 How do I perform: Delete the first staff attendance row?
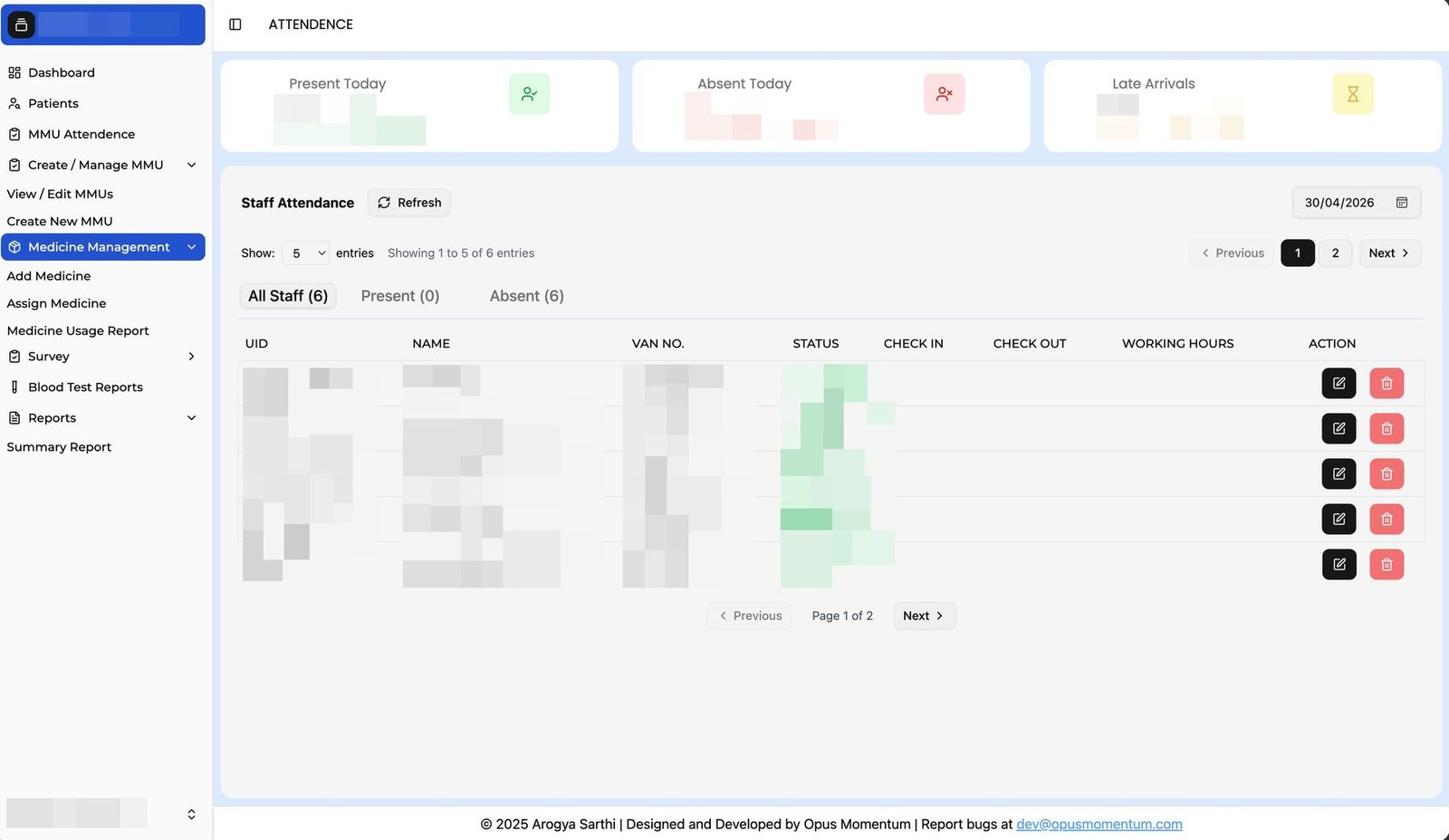coord(1387,383)
